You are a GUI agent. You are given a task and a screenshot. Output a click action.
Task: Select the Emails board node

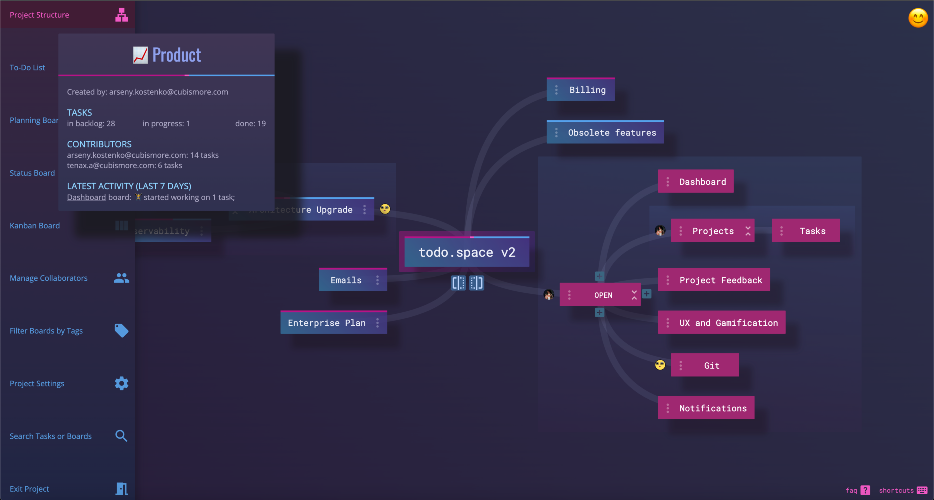click(x=353, y=279)
